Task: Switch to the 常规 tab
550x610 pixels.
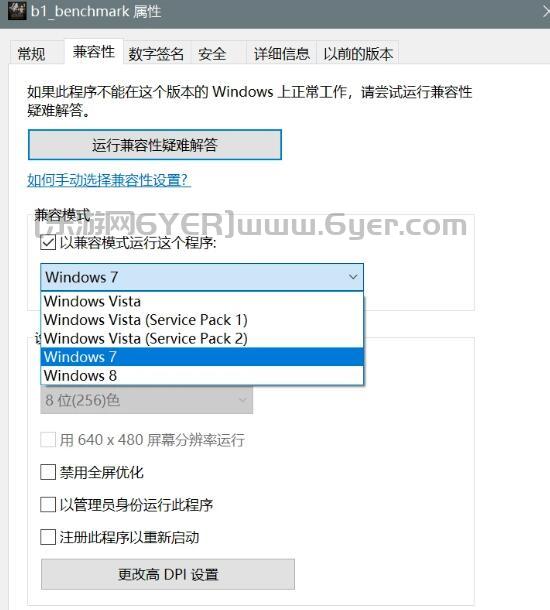Action: tap(31, 53)
